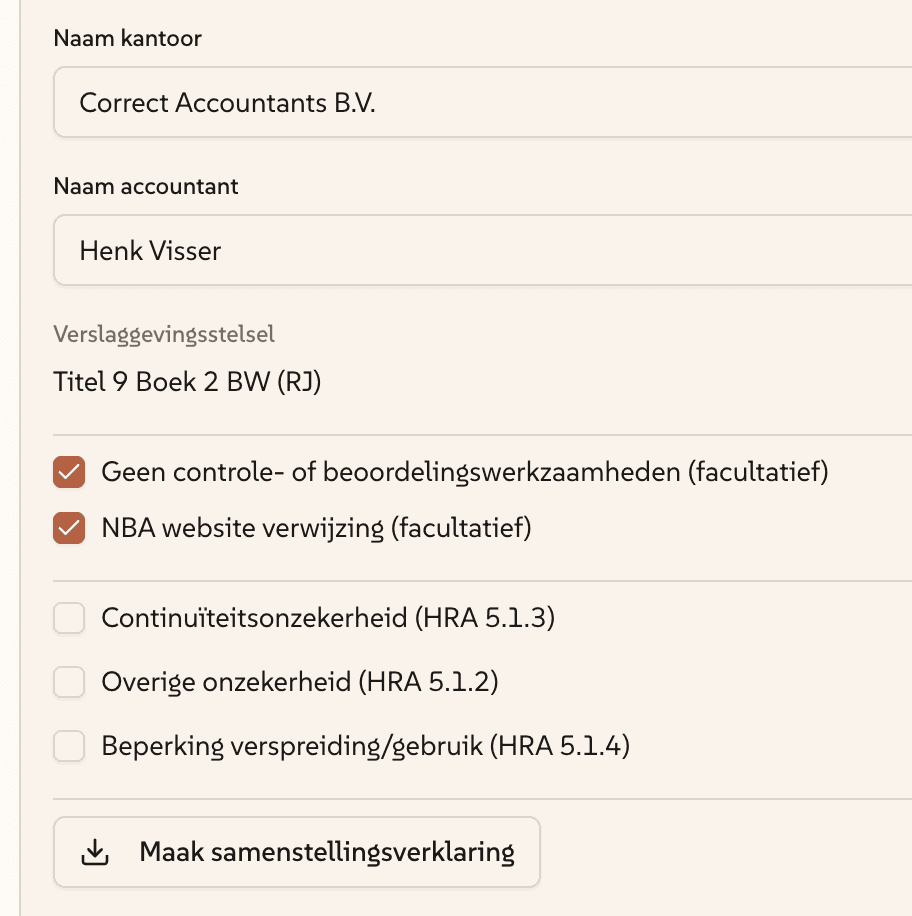Click the download icon in the Maak button
The height and width of the screenshot is (916, 912).
tap(94, 852)
